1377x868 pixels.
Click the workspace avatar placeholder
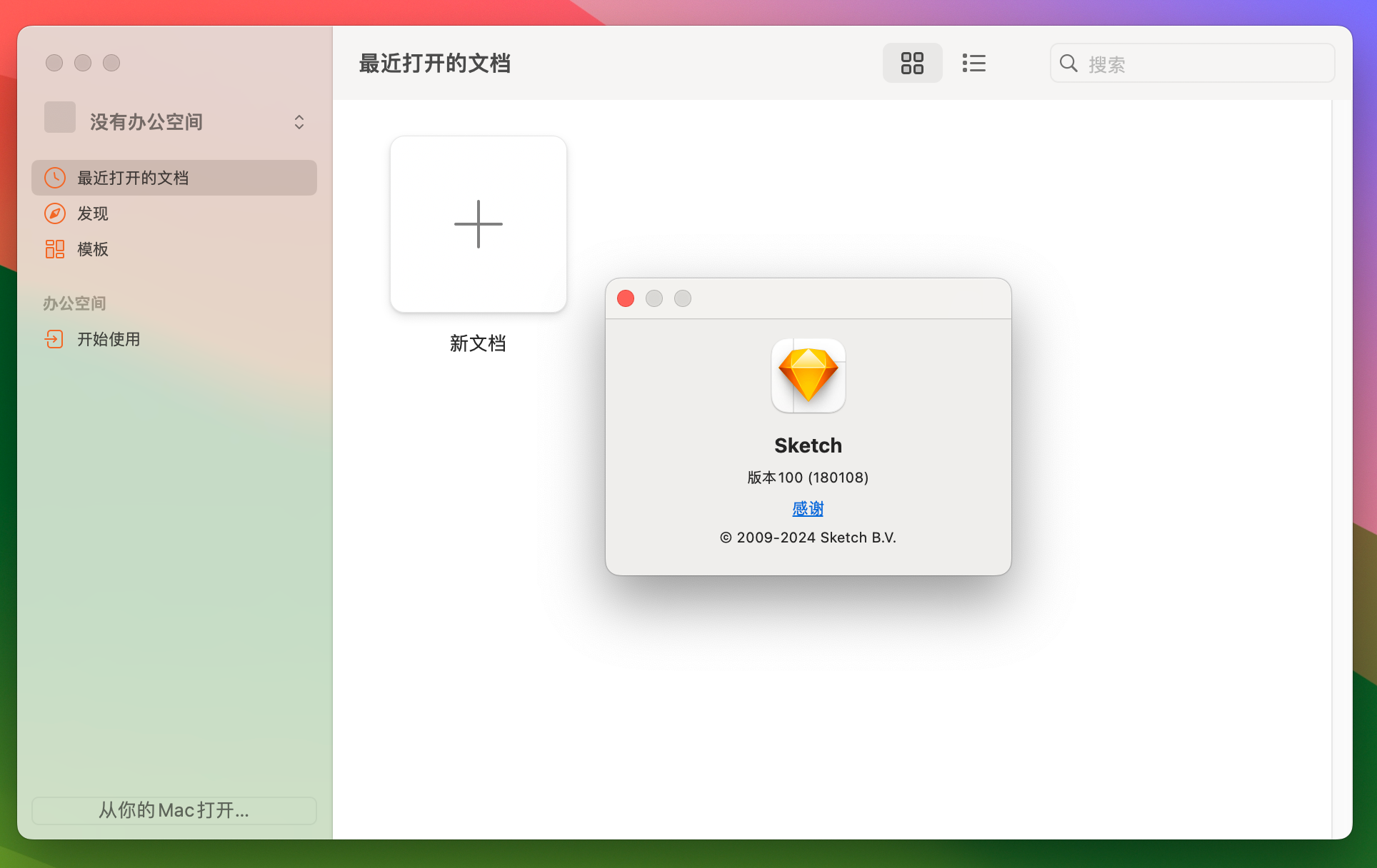point(60,117)
